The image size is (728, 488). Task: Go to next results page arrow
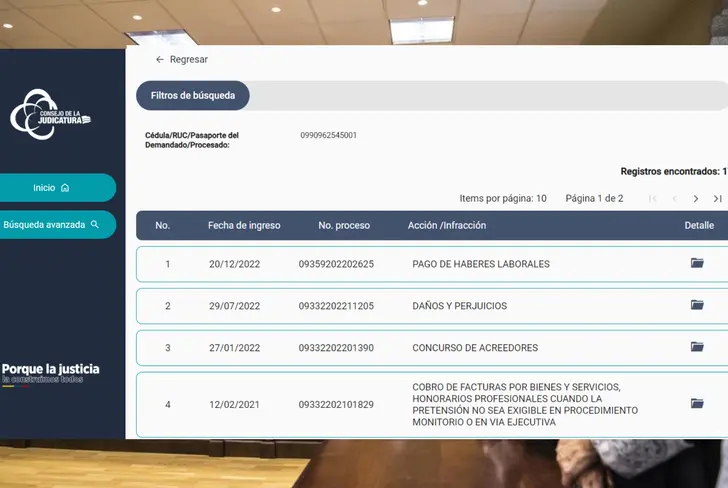click(x=696, y=199)
